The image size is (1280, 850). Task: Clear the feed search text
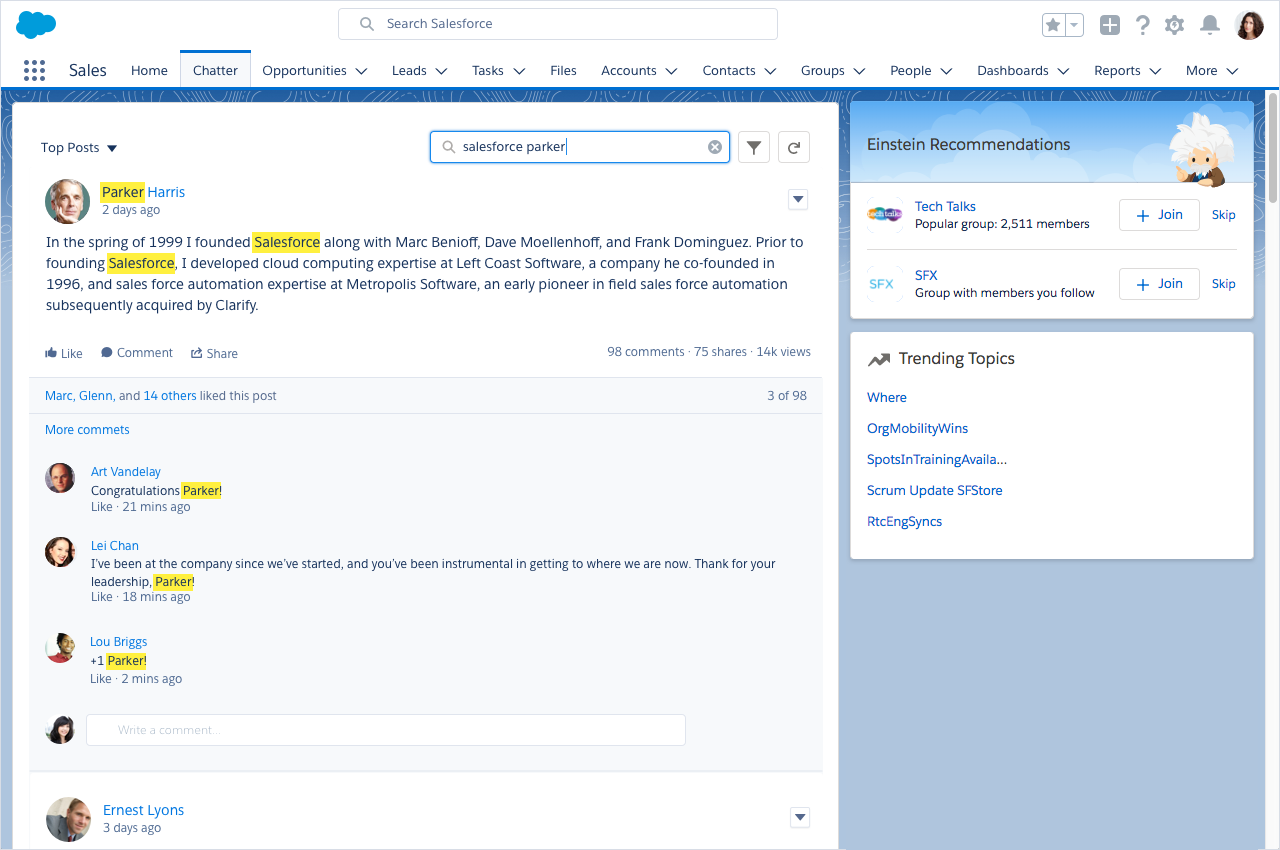click(x=715, y=147)
